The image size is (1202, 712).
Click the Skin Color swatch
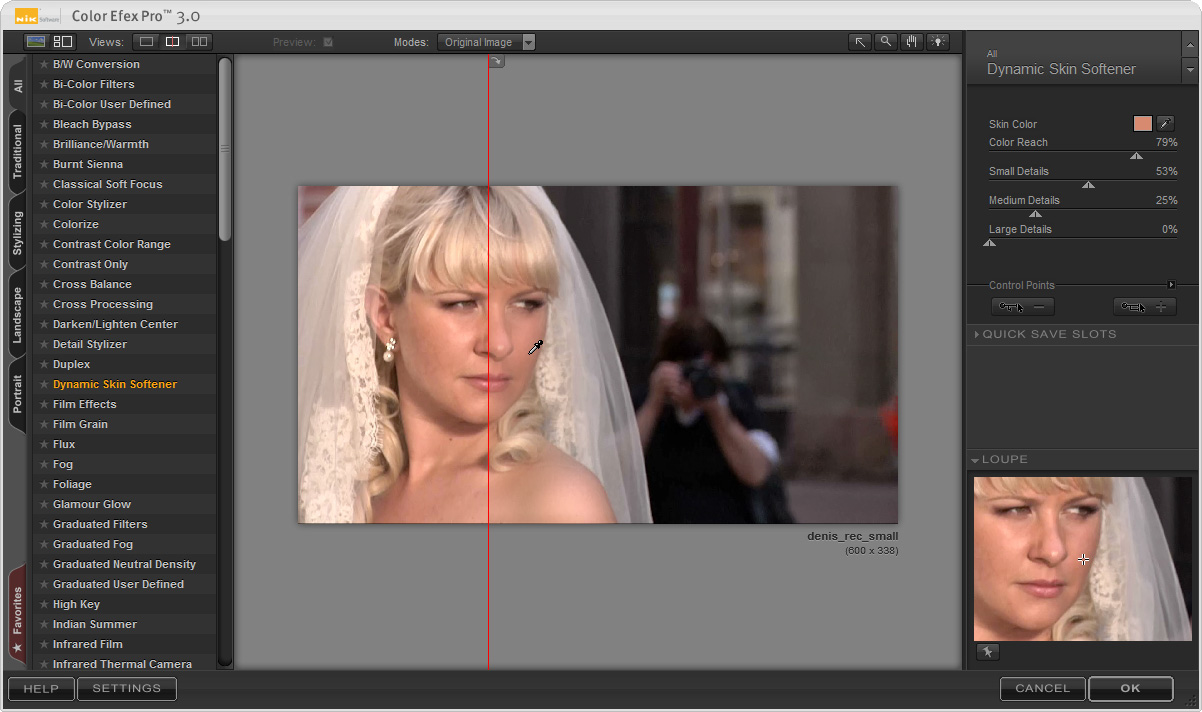coord(1142,124)
